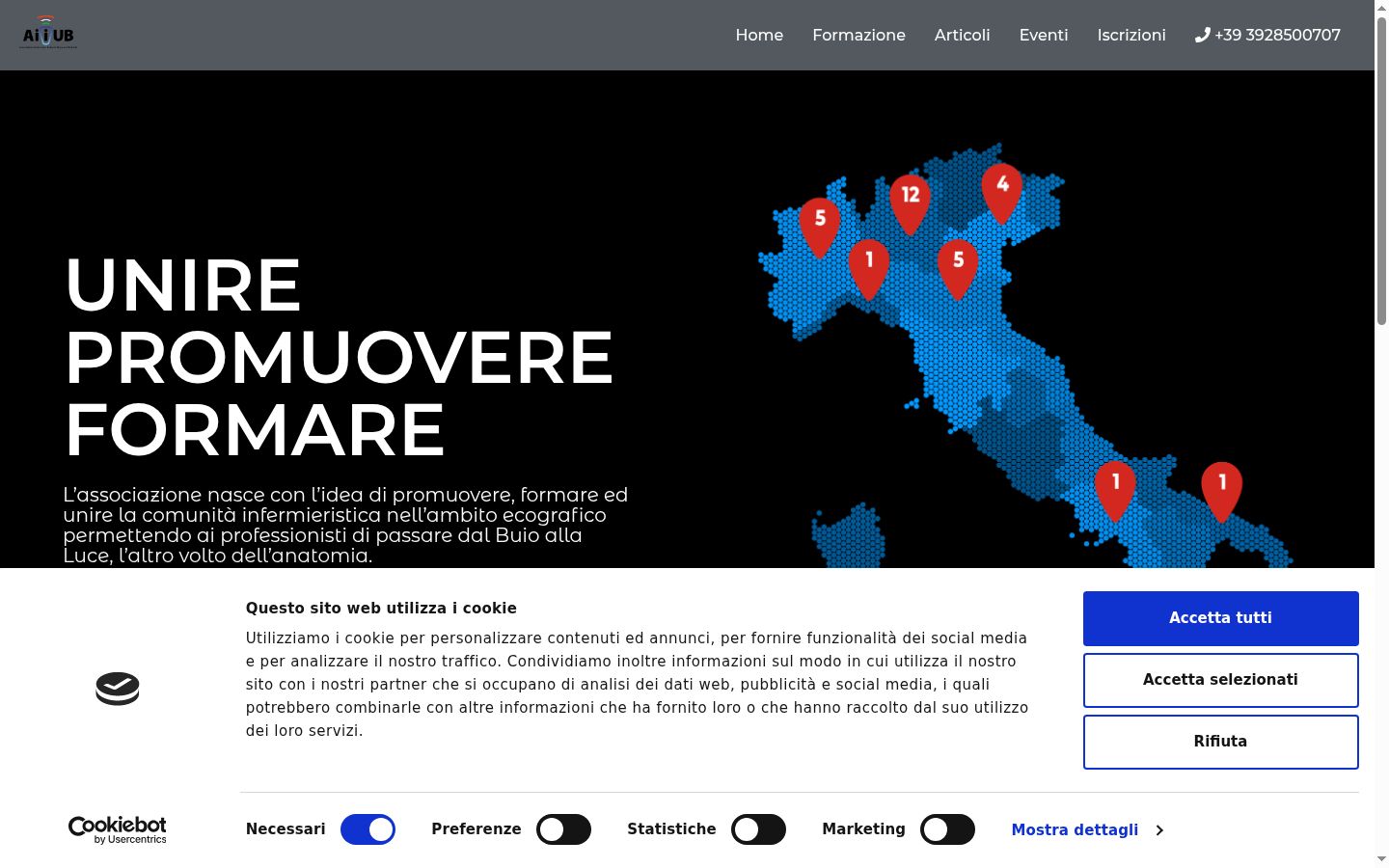
Task: Open the Formazione menu item
Action: (x=858, y=35)
